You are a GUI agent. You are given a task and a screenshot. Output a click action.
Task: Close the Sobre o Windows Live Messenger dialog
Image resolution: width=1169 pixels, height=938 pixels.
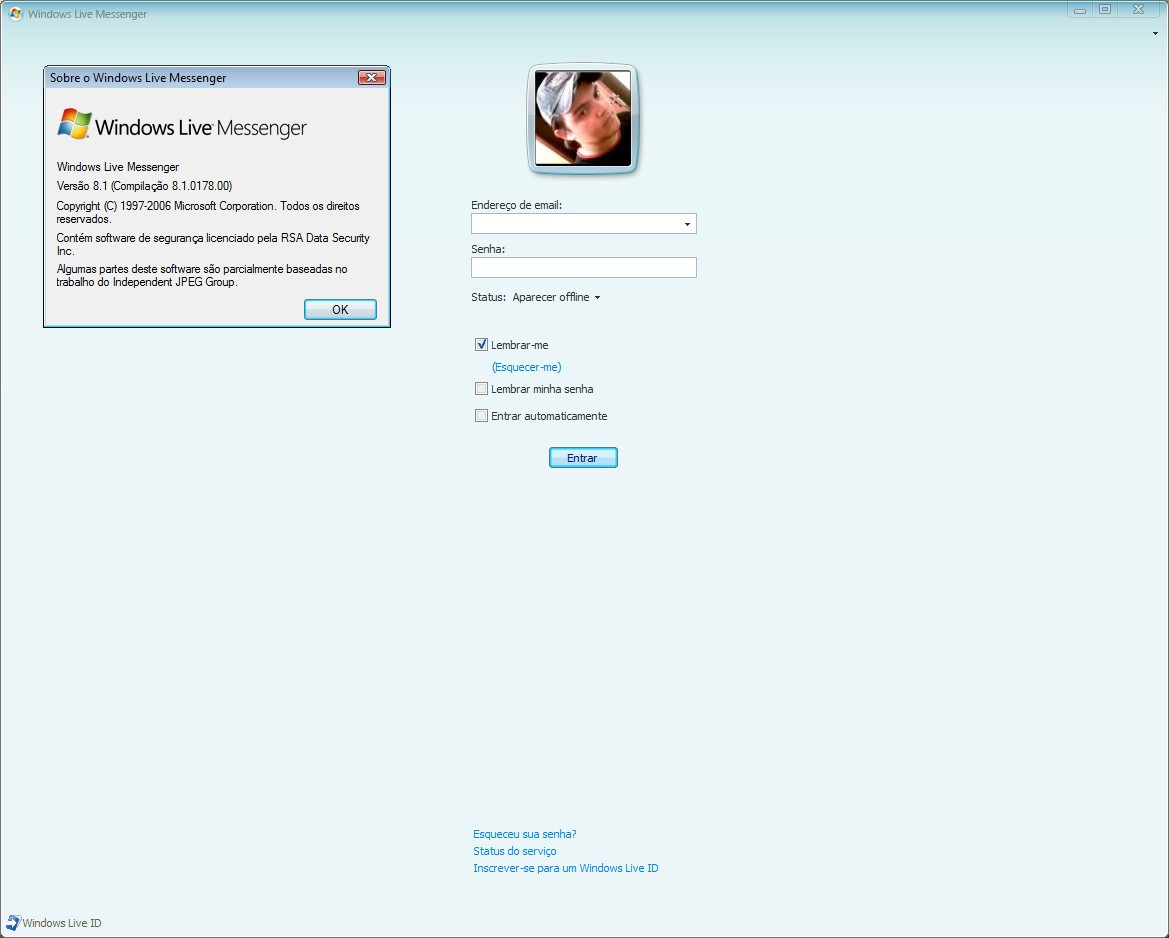pyautogui.click(x=371, y=78)
